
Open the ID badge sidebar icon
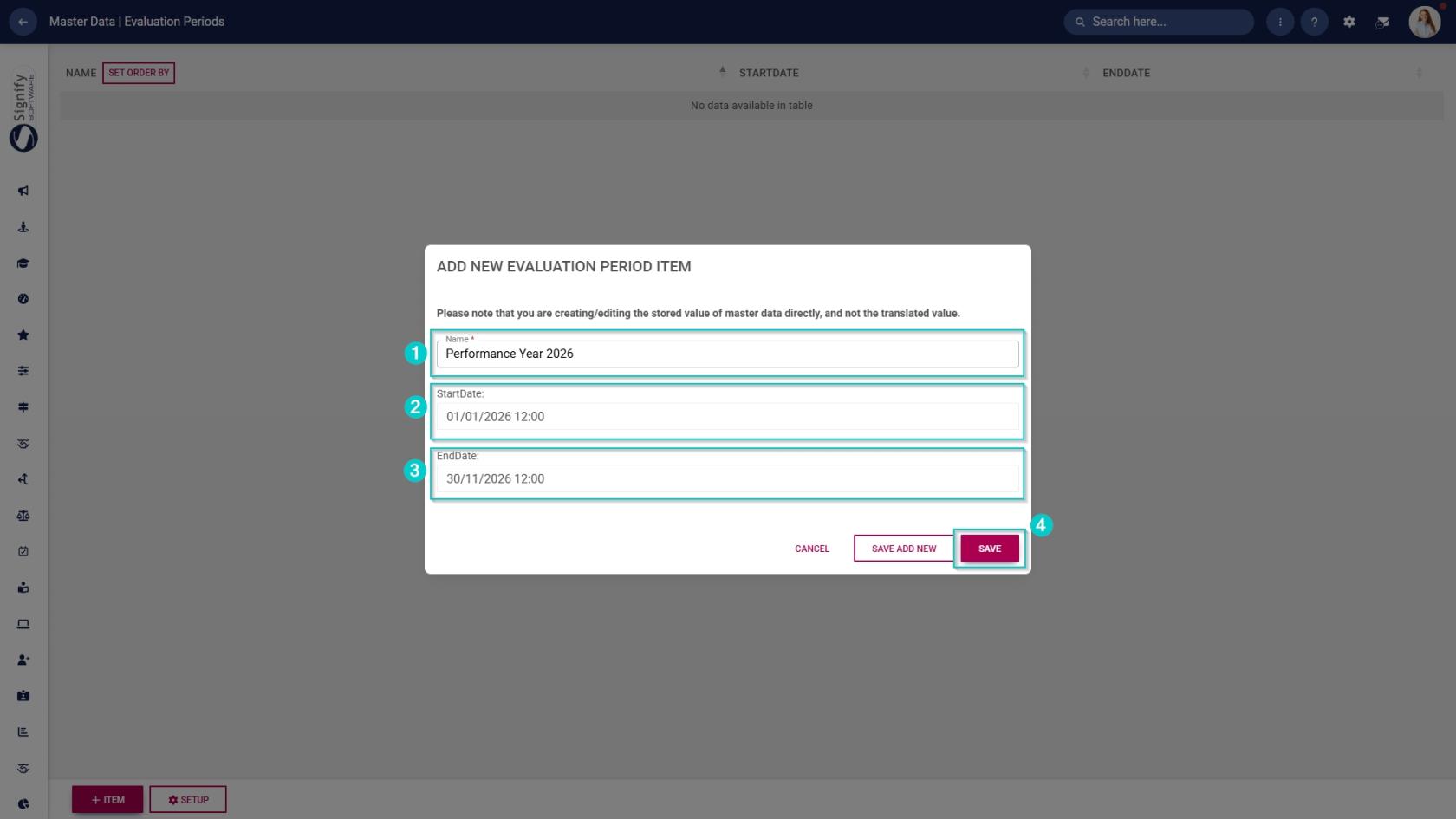23,696
